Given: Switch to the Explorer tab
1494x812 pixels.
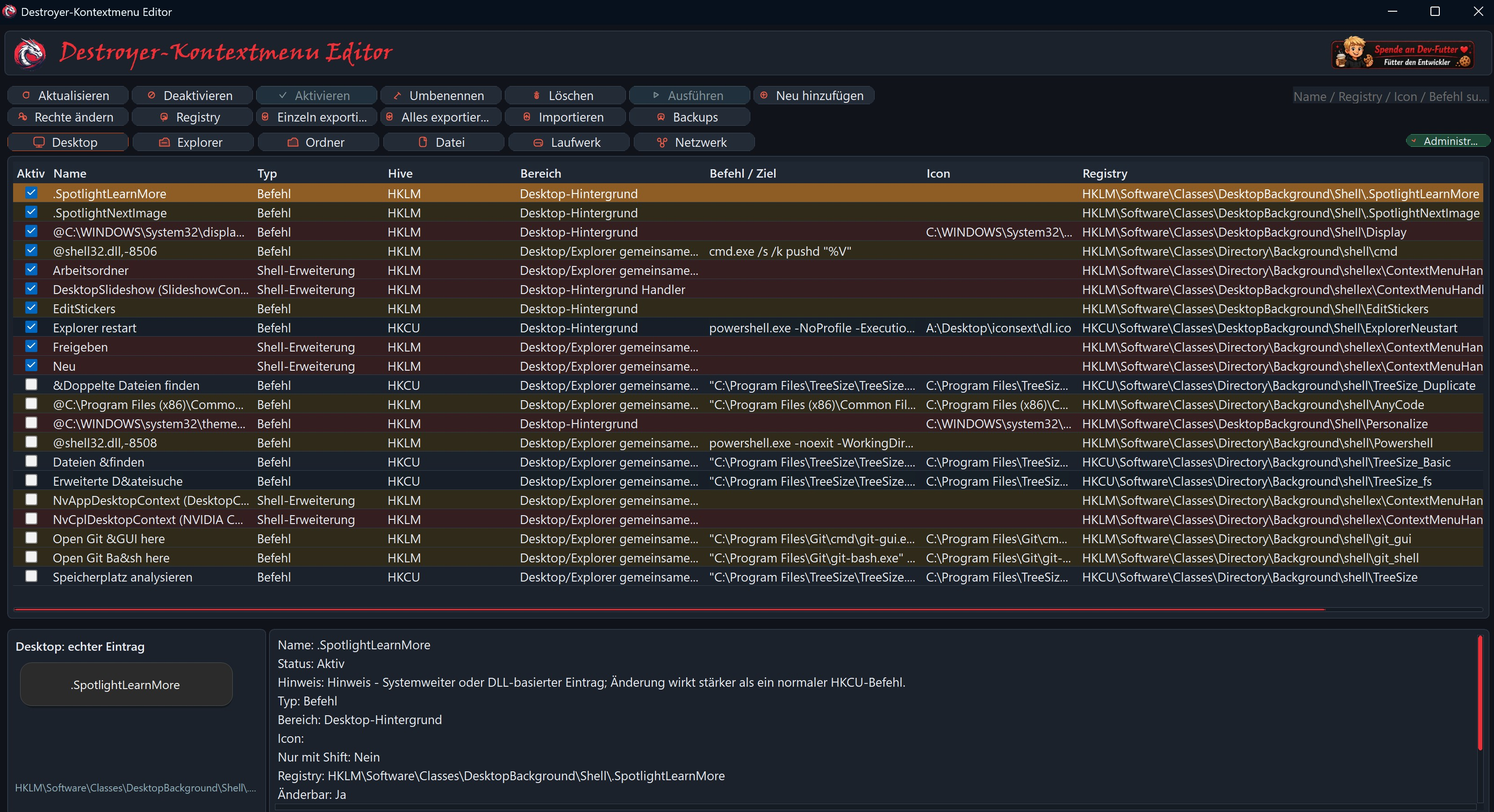Looking at the screenshot, I should [x=193, y=142].
